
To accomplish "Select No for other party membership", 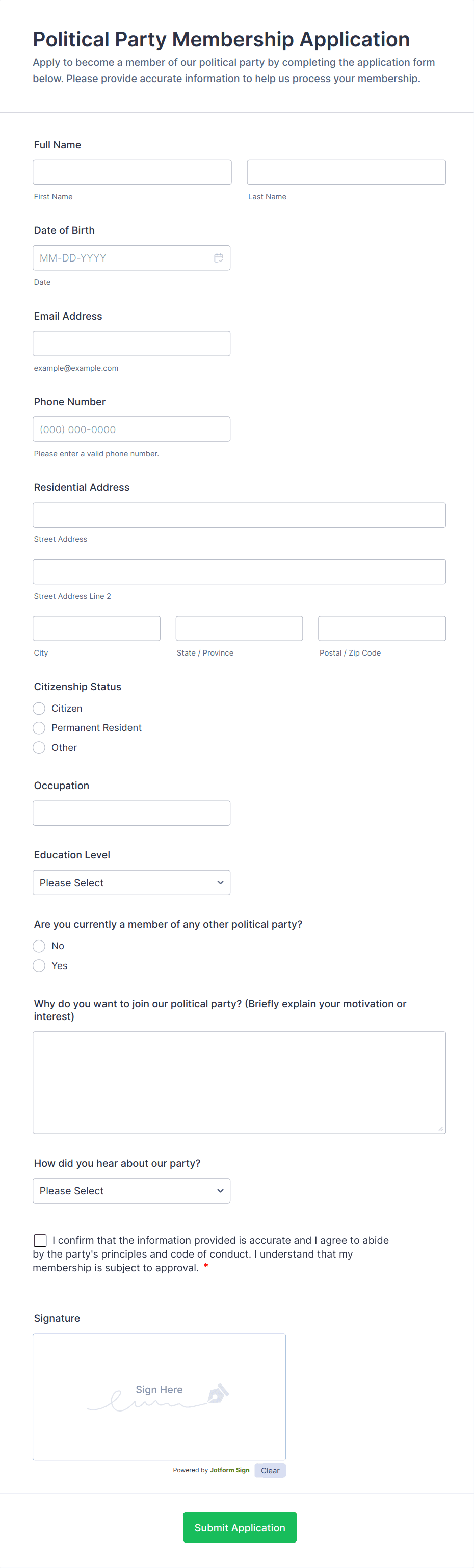I will tap(39, 946).
